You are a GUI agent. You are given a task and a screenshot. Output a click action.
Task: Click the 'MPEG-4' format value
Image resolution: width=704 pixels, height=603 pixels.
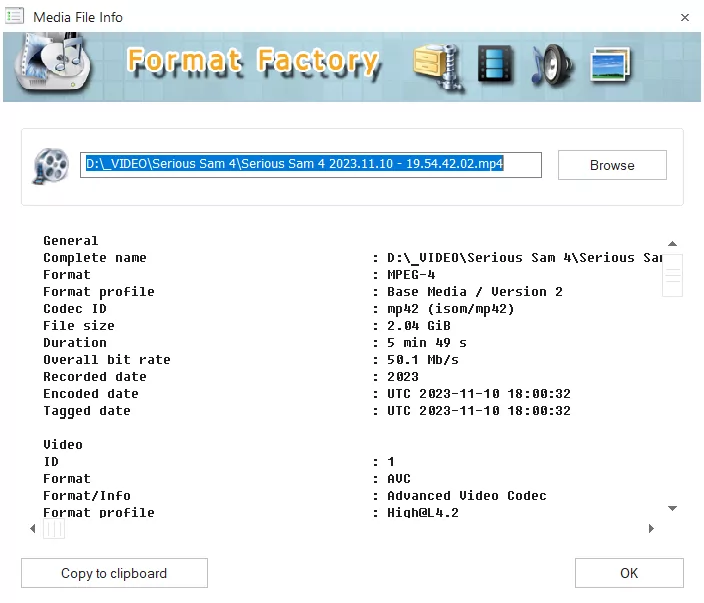pyautogui.click(x=411, y=275)
